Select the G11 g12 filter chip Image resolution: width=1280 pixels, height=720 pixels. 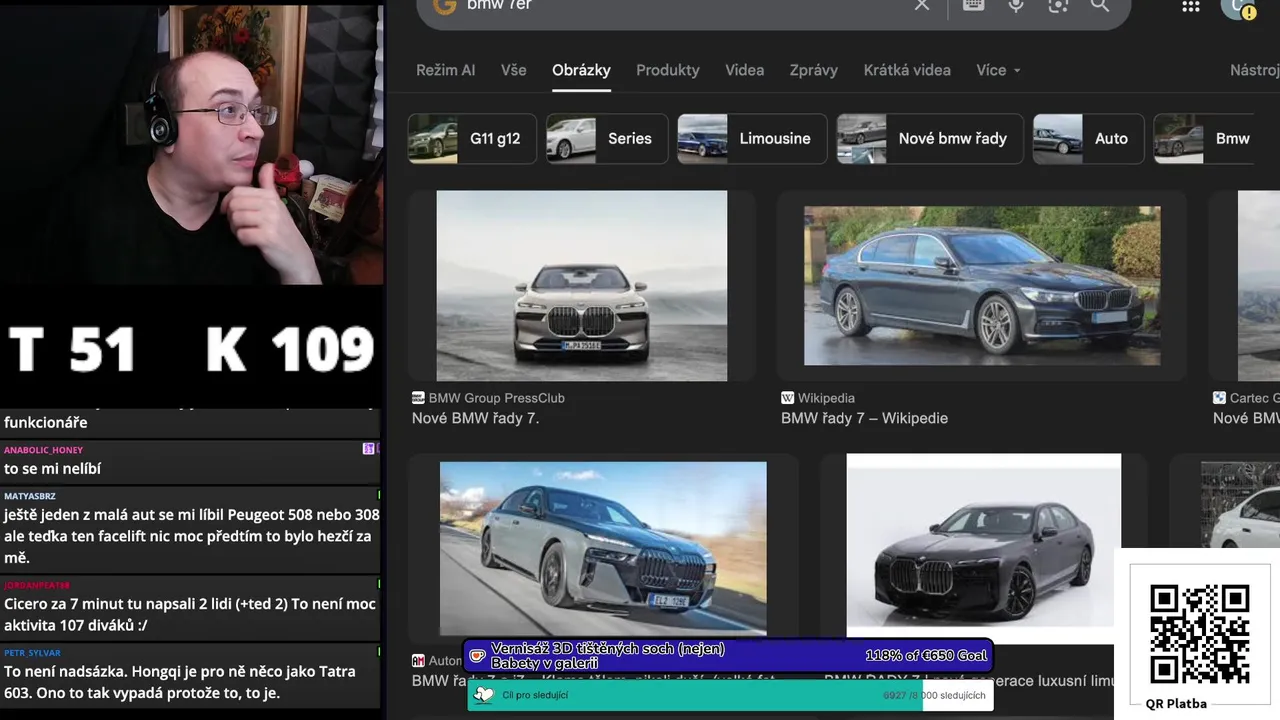pyautogui.click(x=472, y=138)
